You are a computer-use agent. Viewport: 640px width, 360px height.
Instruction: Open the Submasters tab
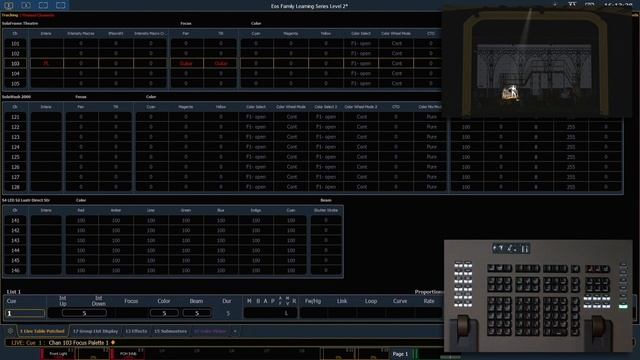tap(171, 331)
